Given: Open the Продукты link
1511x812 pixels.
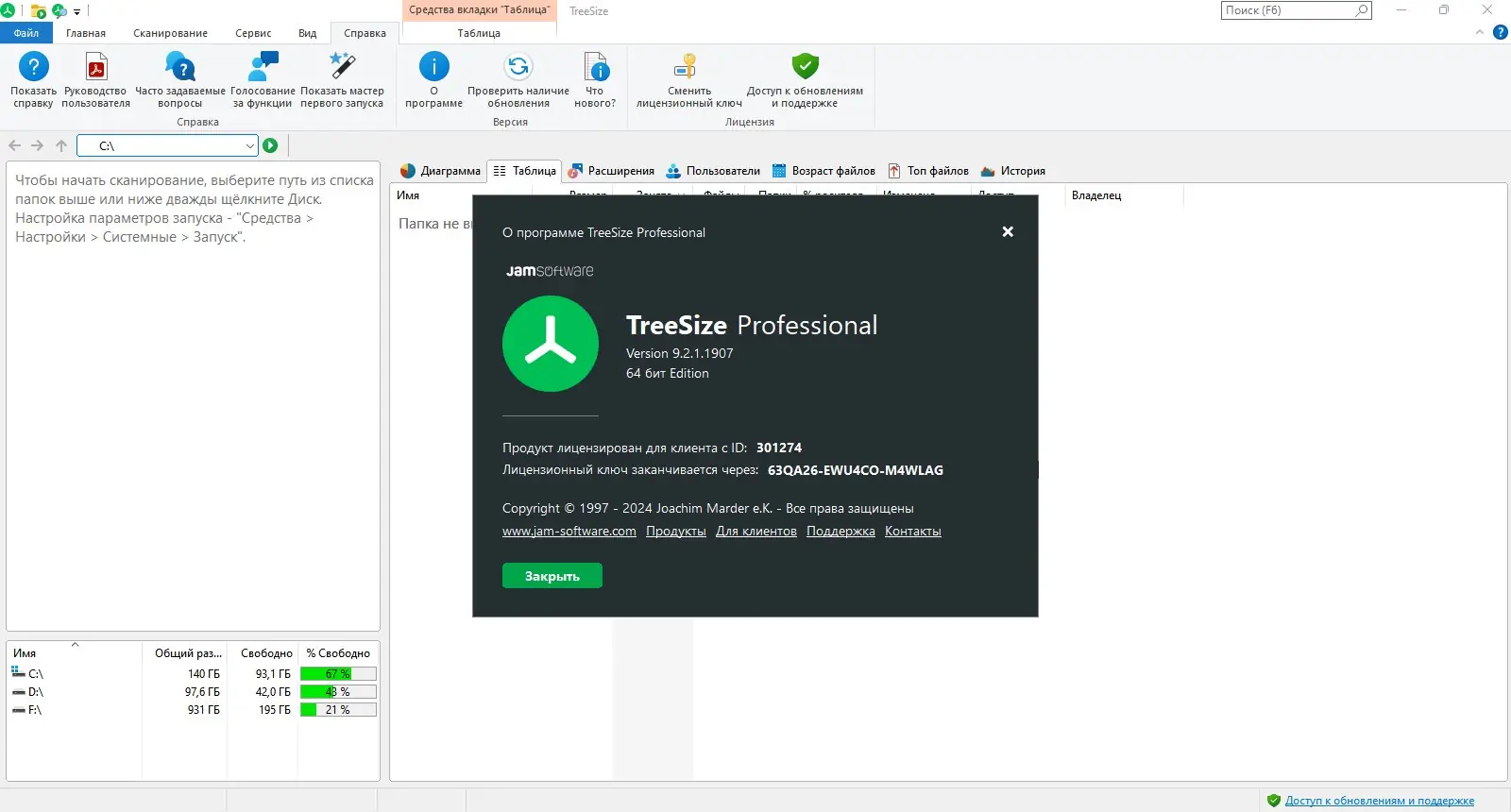Looking at the screenshot, I should pos(676,532).
